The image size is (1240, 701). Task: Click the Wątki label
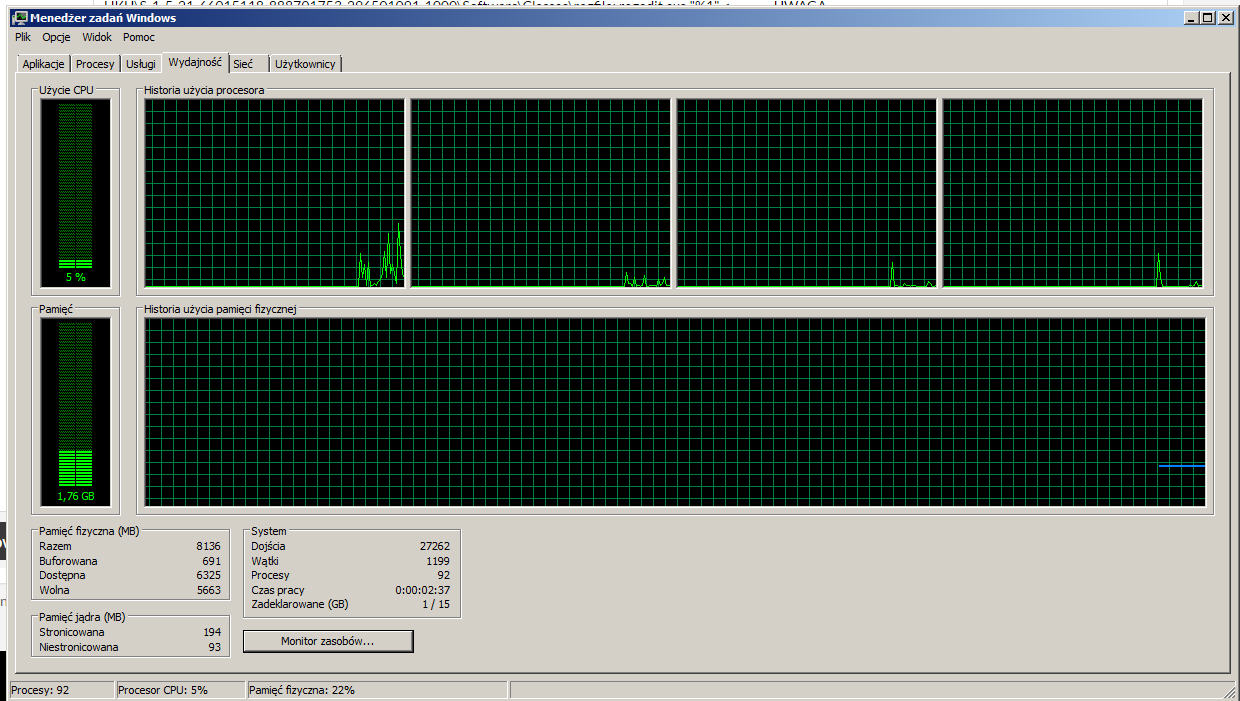(265, 561)
